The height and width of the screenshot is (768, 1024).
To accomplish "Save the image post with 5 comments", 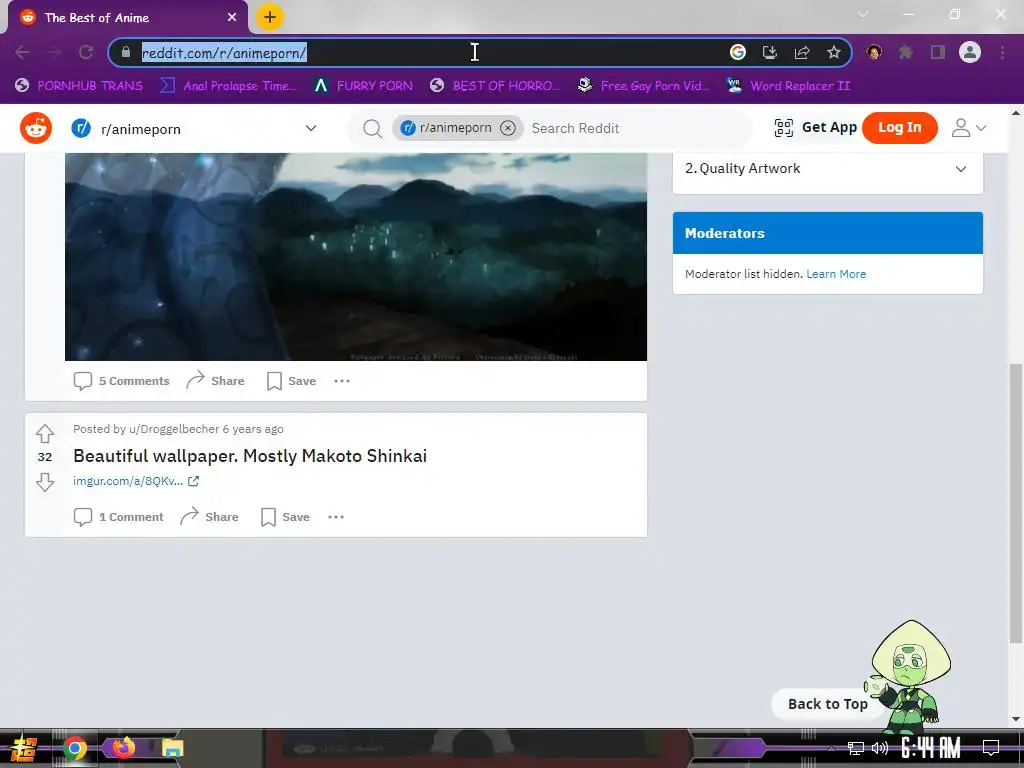I will [x=291, y=381].
